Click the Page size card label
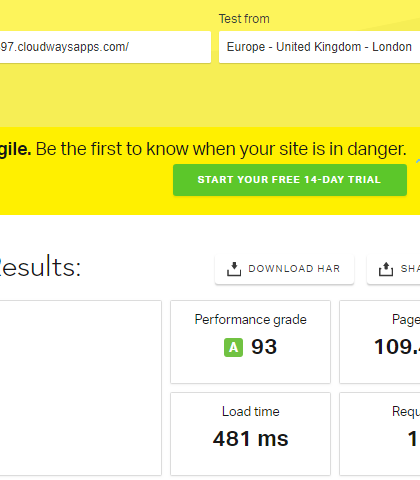 click(406, 320)
